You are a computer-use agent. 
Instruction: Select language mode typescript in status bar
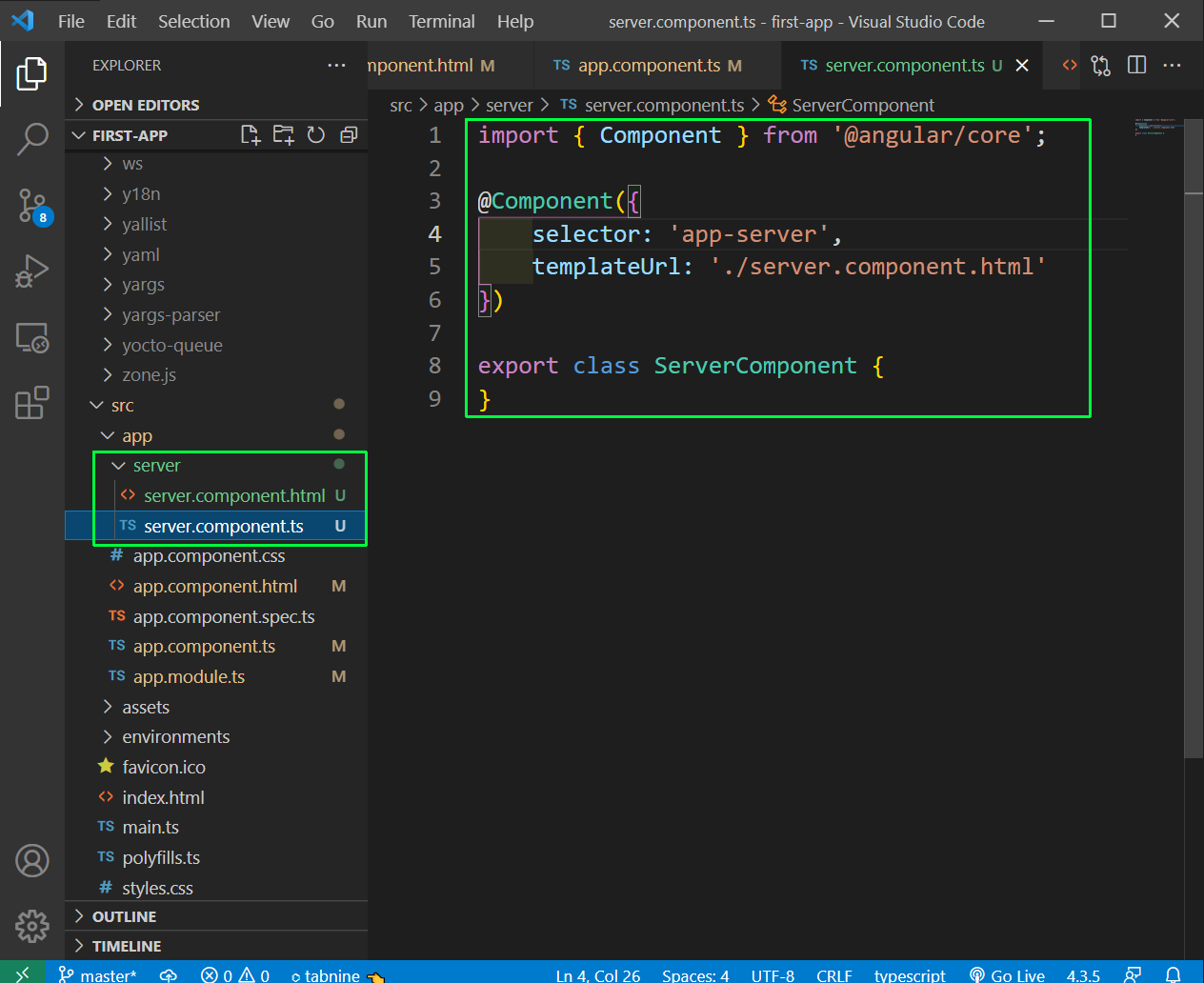click(x=910, y=974)
